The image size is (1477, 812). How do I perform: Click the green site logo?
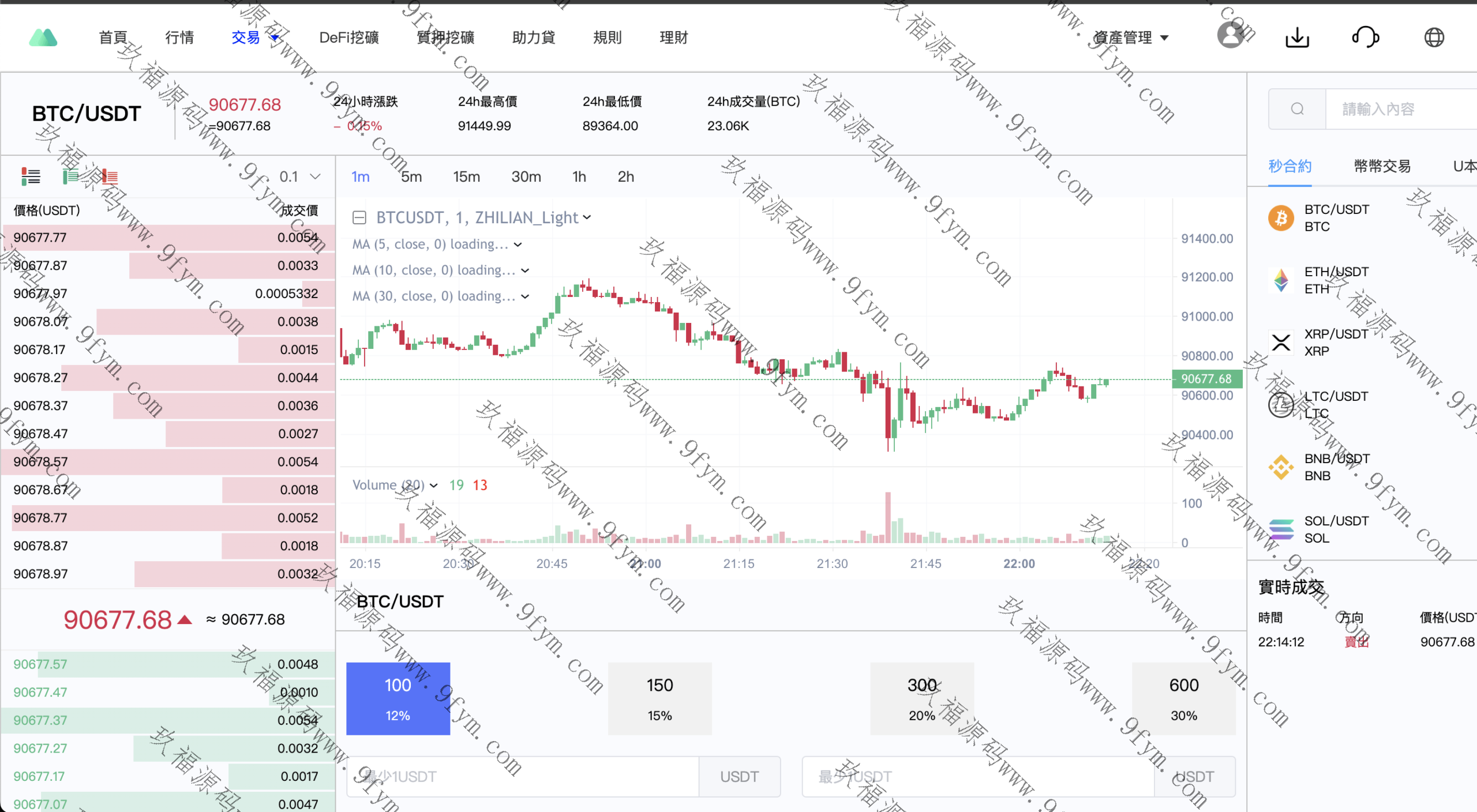point(43,37)
